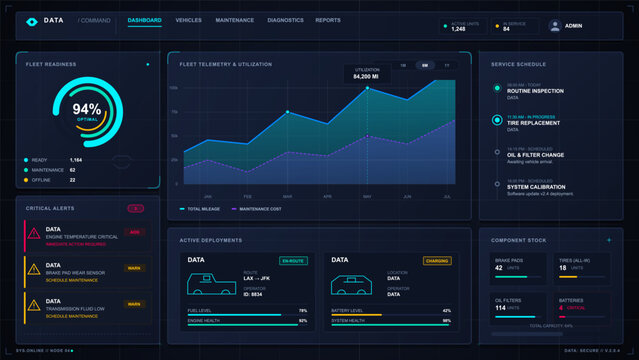Click the 94% optimal readiness gauge
Screen dimensions: 639x360
coord(88,112)
